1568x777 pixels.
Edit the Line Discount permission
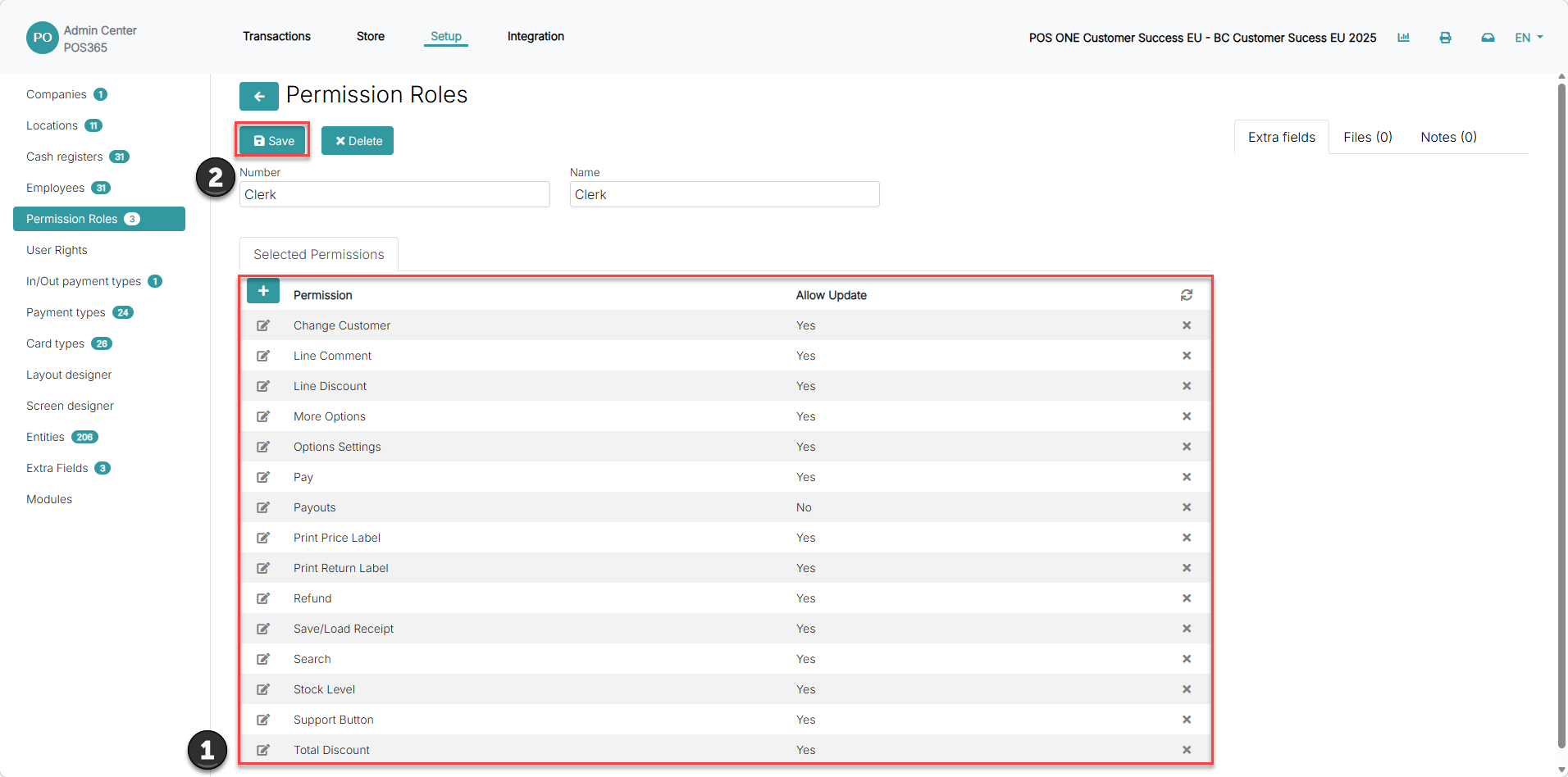[263, 386]
